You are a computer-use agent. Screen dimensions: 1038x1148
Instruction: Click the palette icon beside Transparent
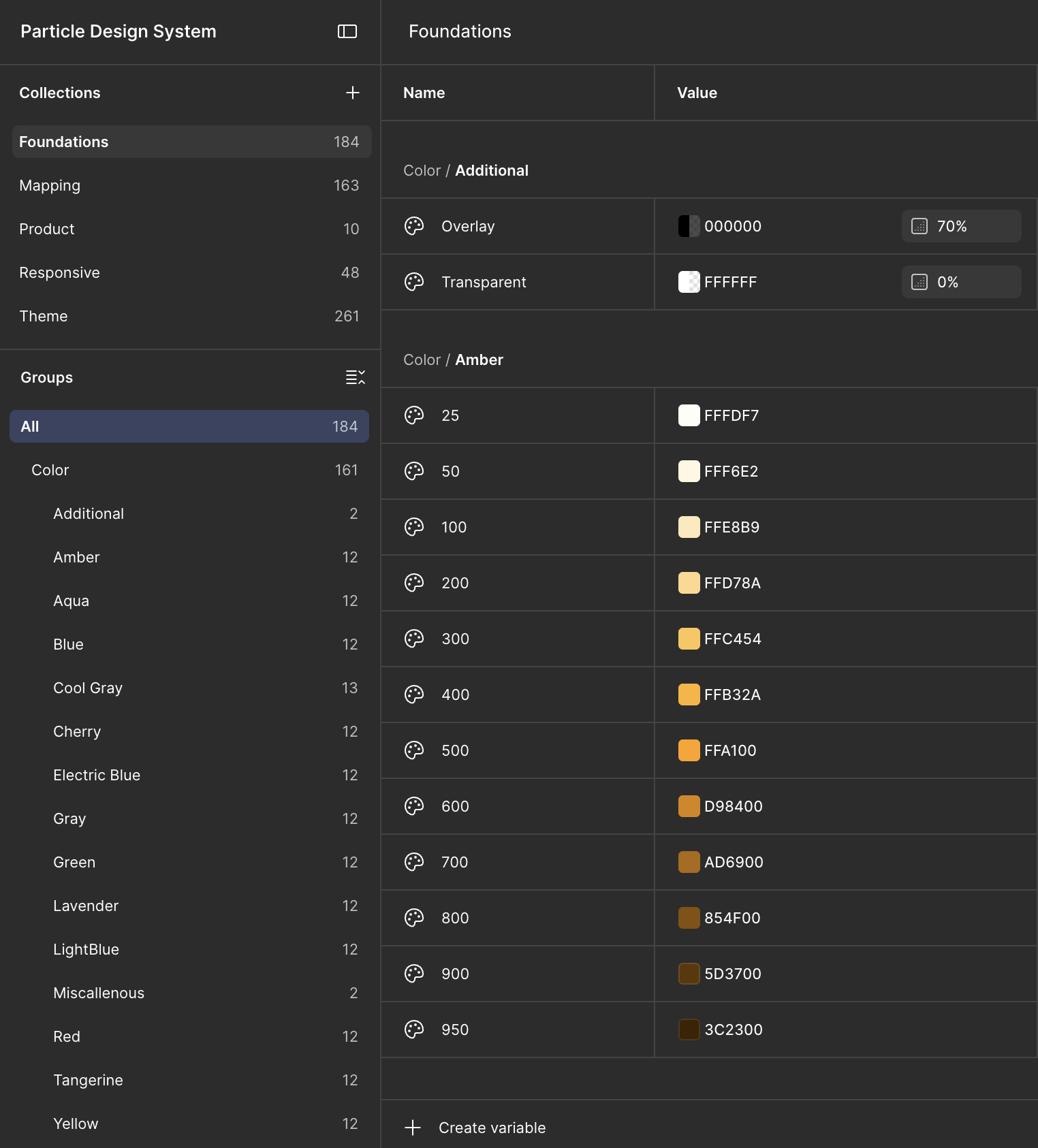[414, 282]
